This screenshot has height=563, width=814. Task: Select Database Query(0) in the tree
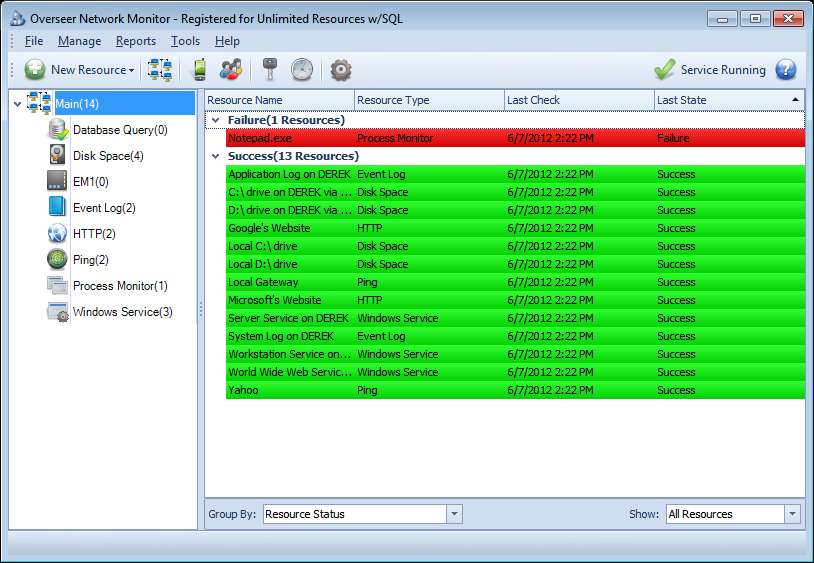click(x=120, y=130)
